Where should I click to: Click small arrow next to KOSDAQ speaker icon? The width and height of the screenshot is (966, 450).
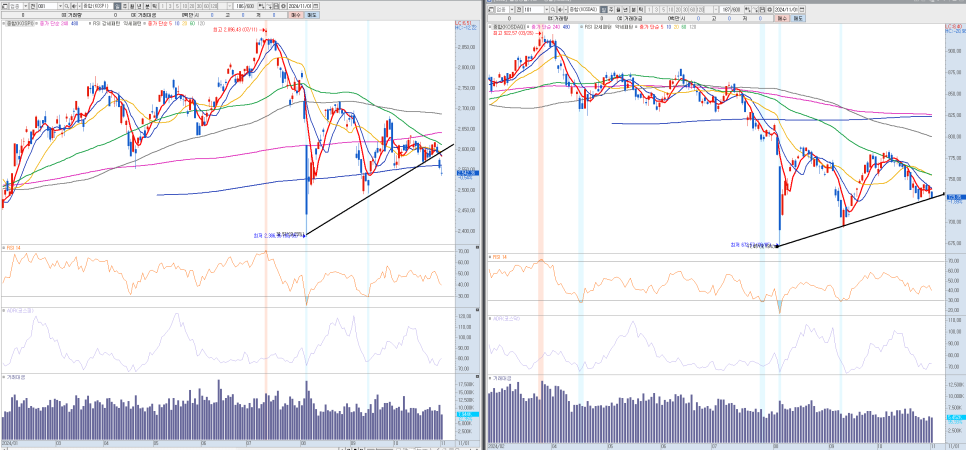point(566,9)
